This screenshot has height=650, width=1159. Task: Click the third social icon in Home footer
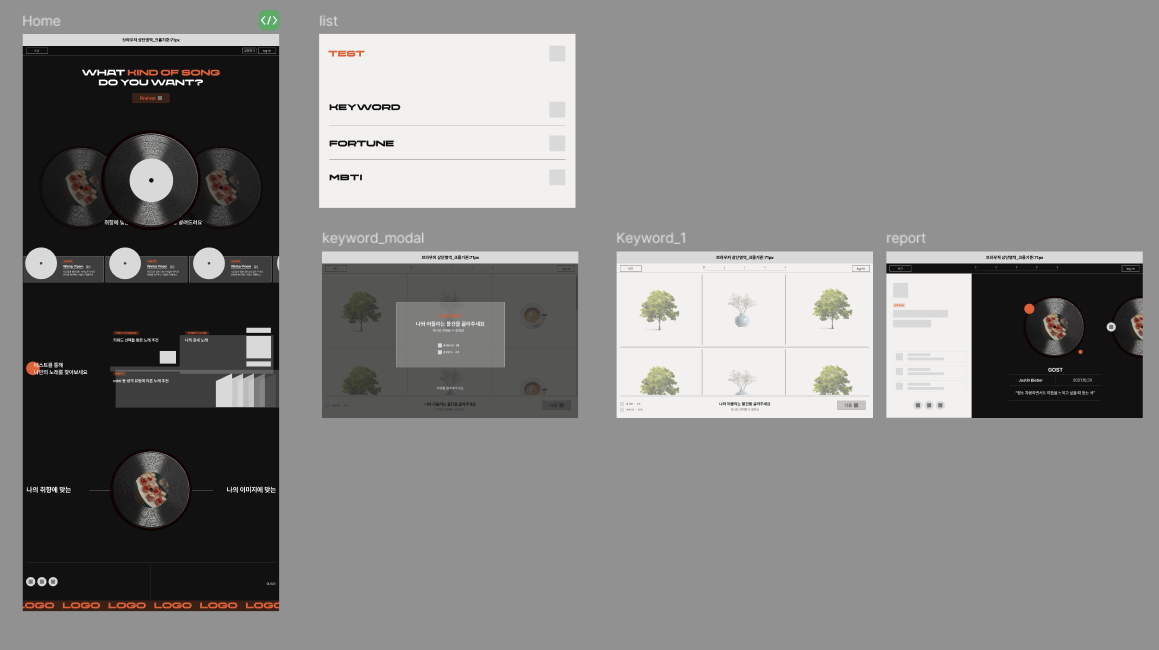point(52,582)
